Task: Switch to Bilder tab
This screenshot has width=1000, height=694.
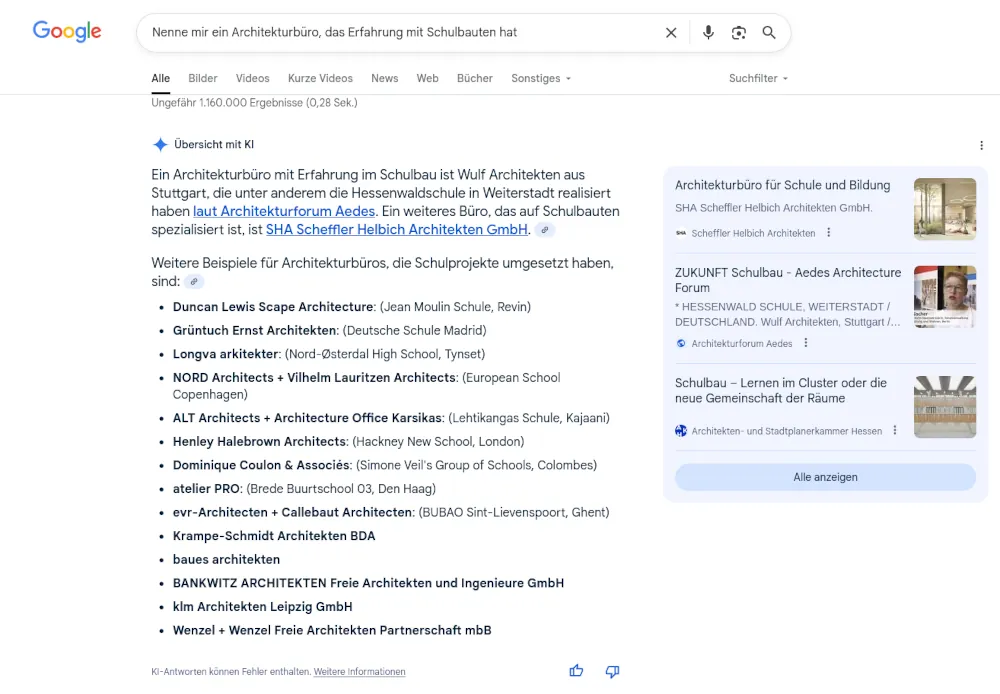Action: (x=203, y=78)
